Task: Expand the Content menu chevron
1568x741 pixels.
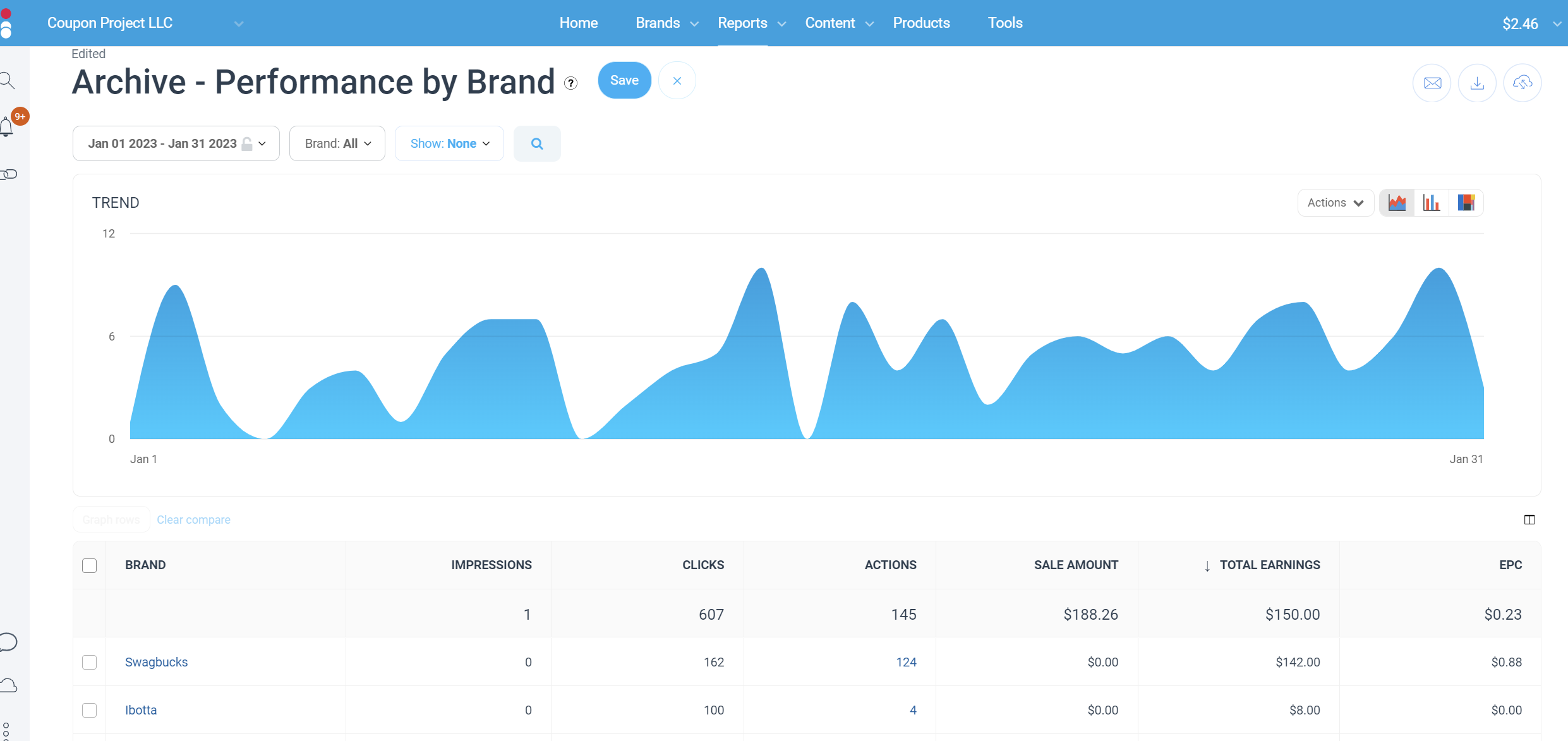Action: click(869, 24)
